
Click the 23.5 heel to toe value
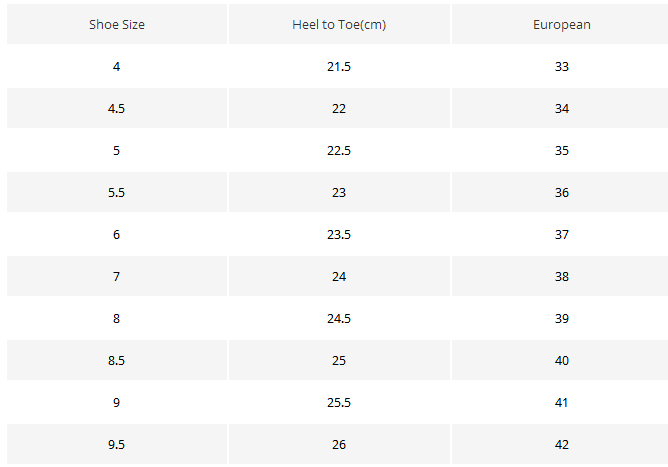pos(339,234)
